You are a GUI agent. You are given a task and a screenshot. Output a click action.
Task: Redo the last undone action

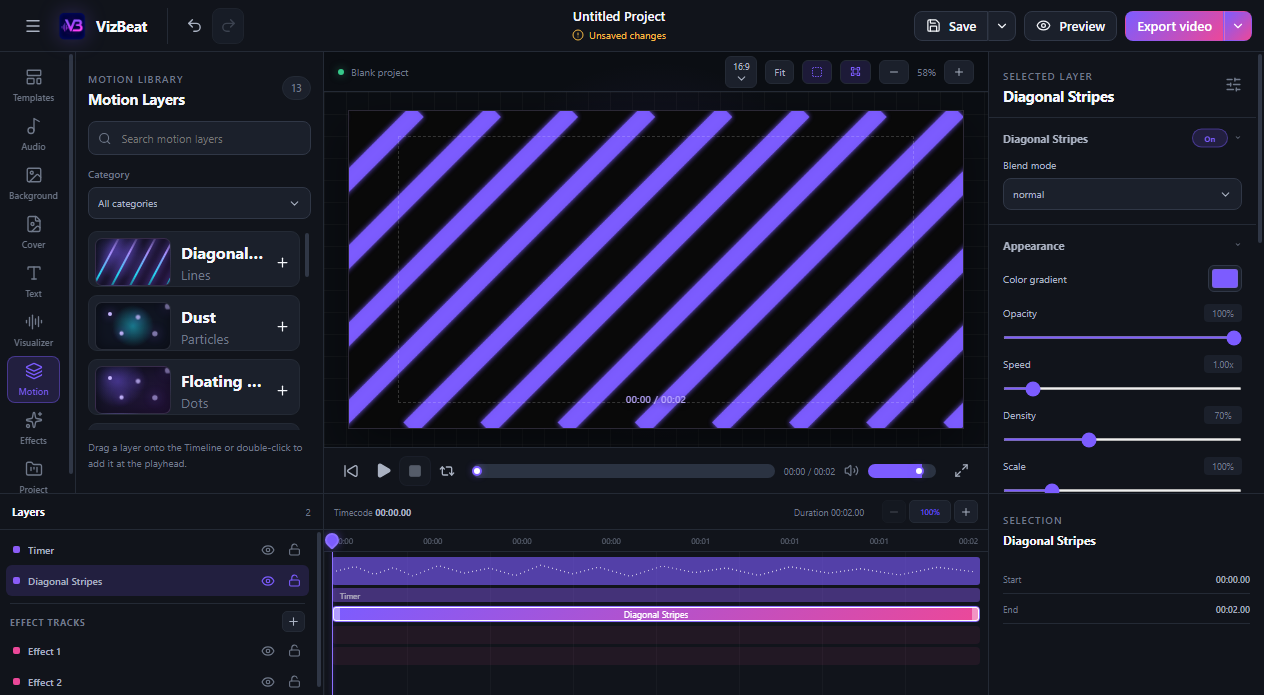click(228, 26)
